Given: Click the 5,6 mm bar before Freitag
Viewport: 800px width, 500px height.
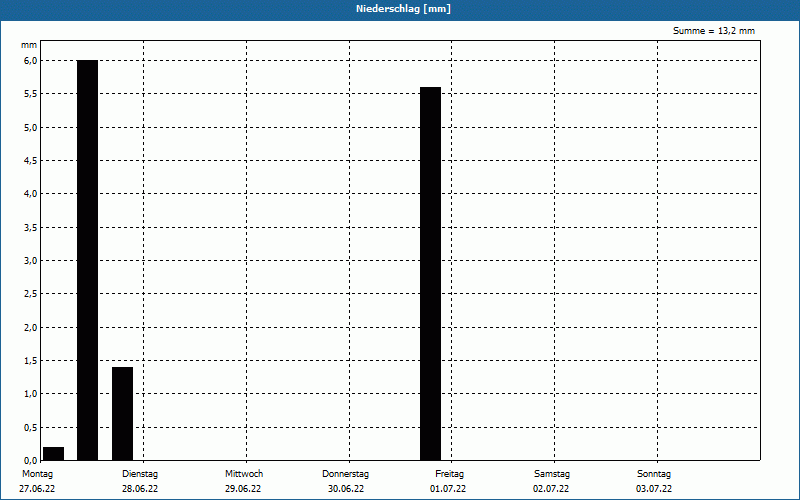Looking at the screenshot, I should coord(430,273).
